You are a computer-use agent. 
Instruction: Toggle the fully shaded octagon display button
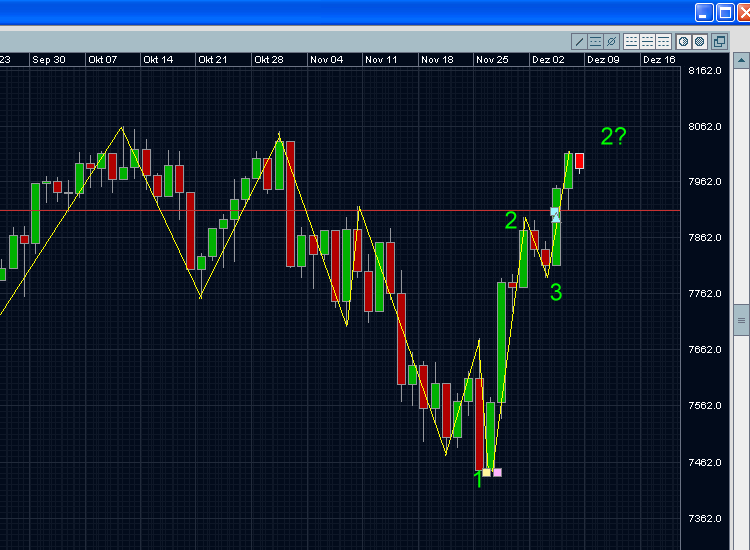pos(700,42)
